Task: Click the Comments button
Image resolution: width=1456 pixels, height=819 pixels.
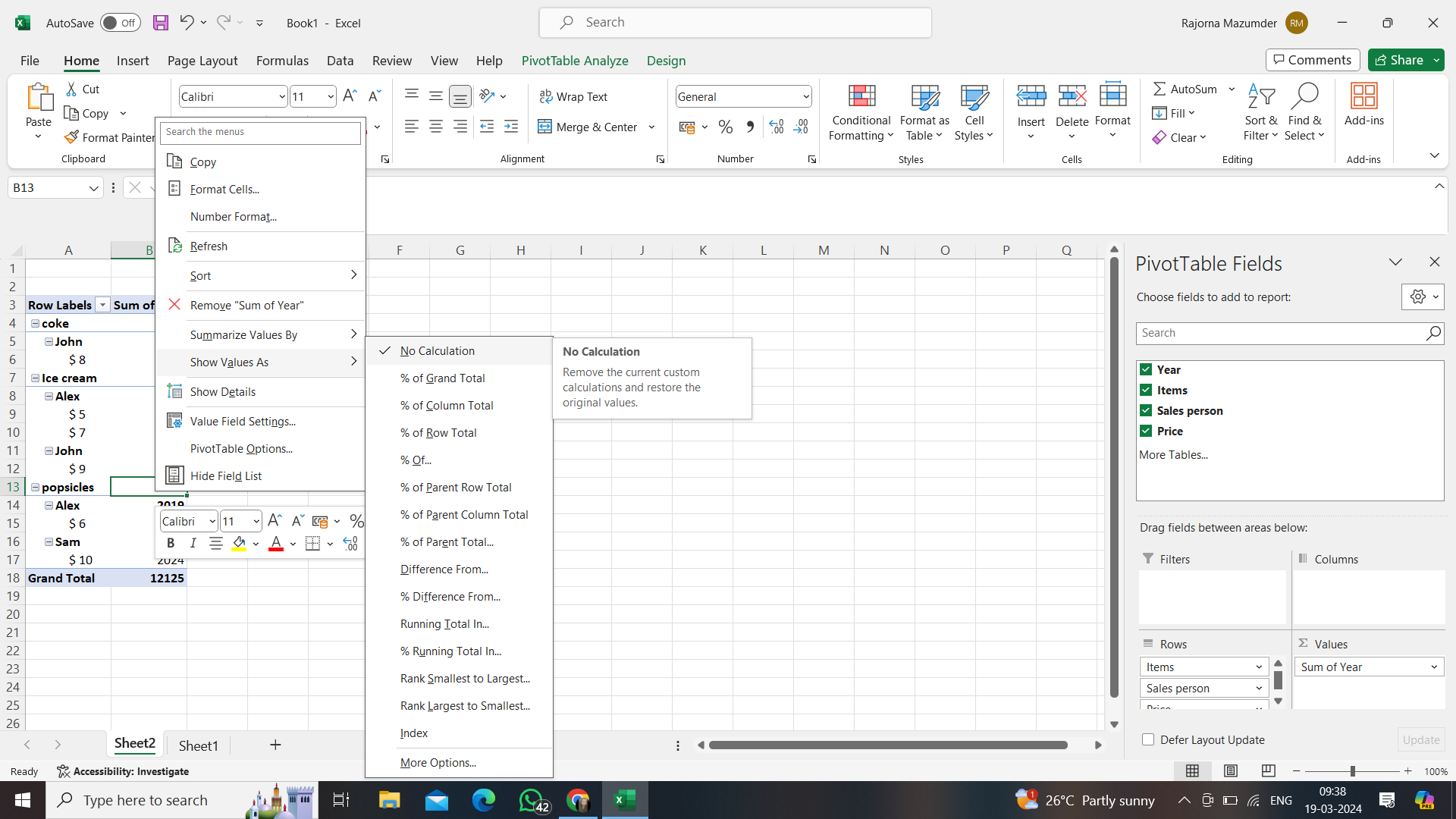Action: pyautogui.click(x=1312, y=60)
